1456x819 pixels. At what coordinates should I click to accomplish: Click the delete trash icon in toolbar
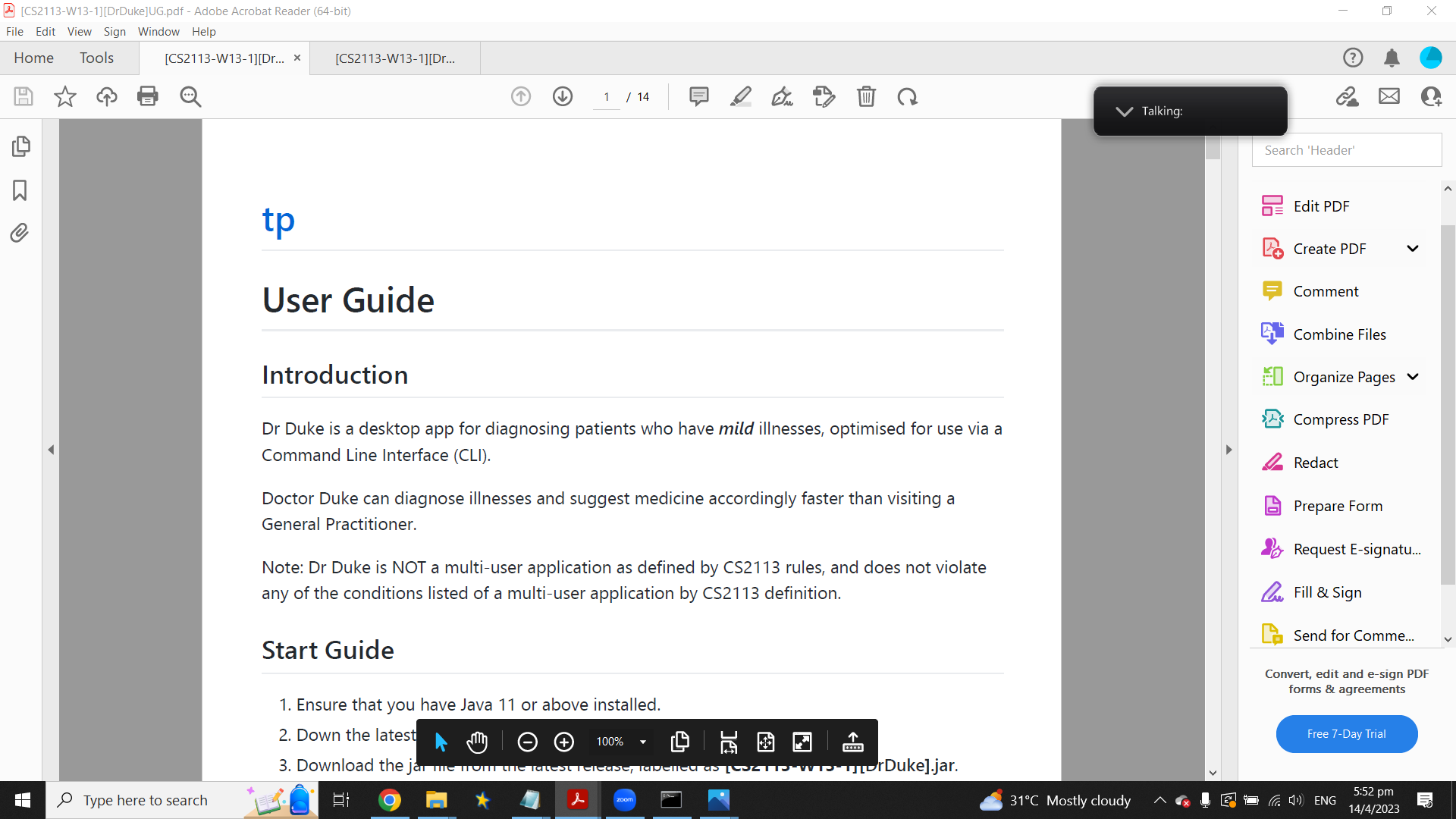coord(866,96)
